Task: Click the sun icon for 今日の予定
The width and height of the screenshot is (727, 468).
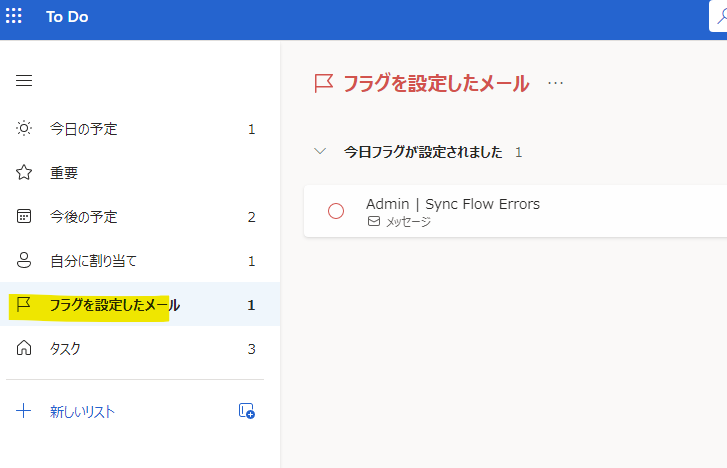Action: click(x=24, y=128)
